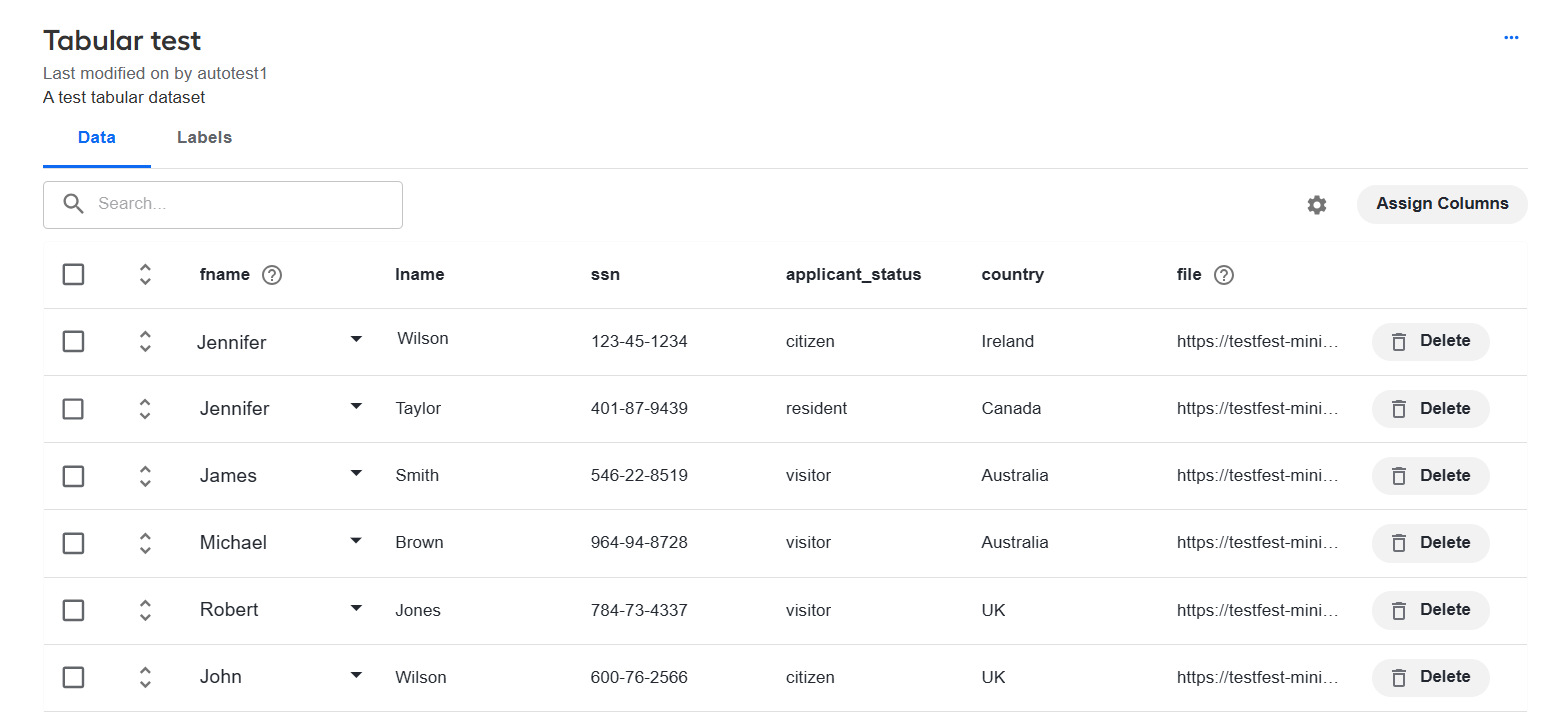Click the resident applicant status cell
The image size is (1563, 712).
point(816,408)
